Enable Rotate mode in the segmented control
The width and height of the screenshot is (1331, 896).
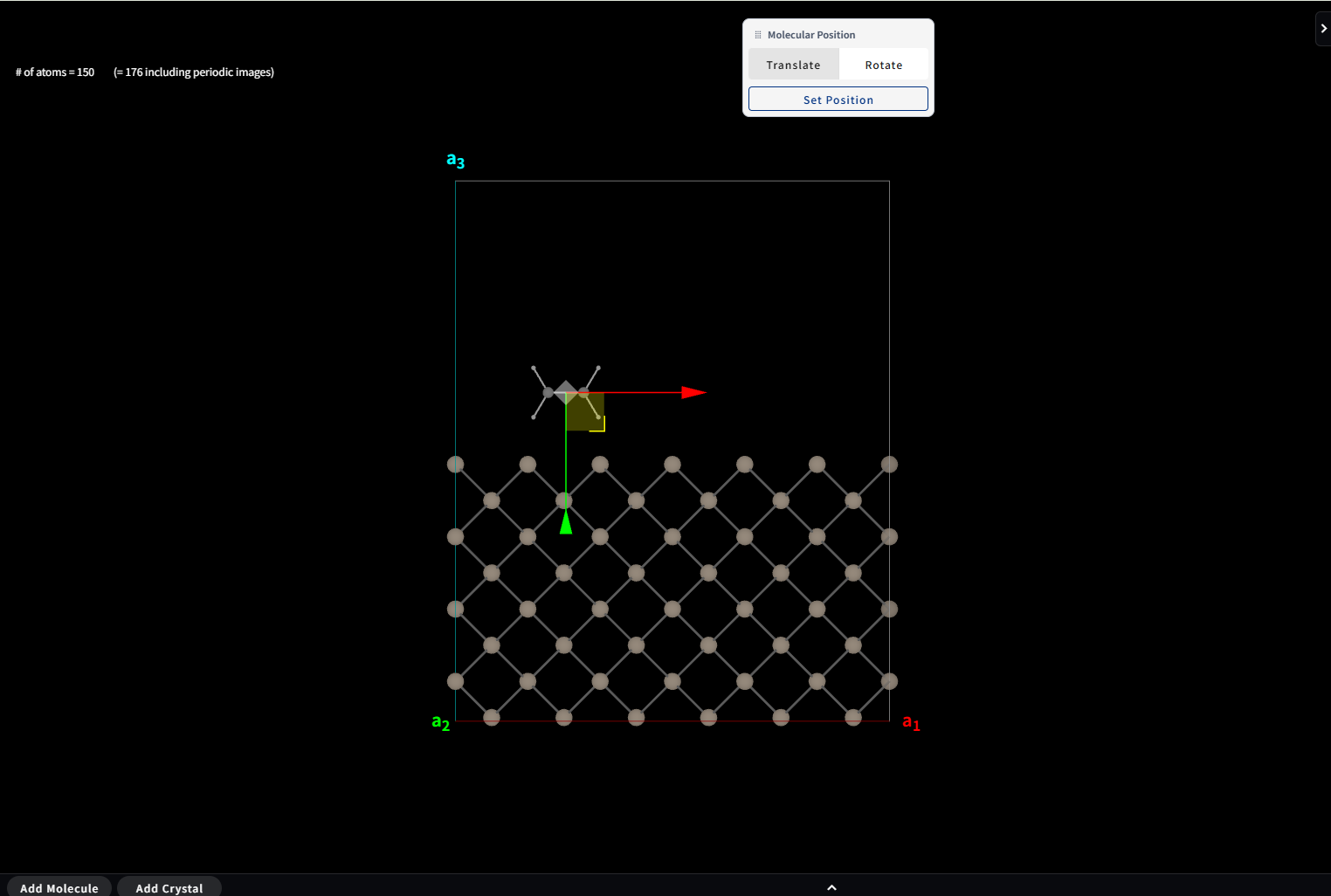(883, 64)
